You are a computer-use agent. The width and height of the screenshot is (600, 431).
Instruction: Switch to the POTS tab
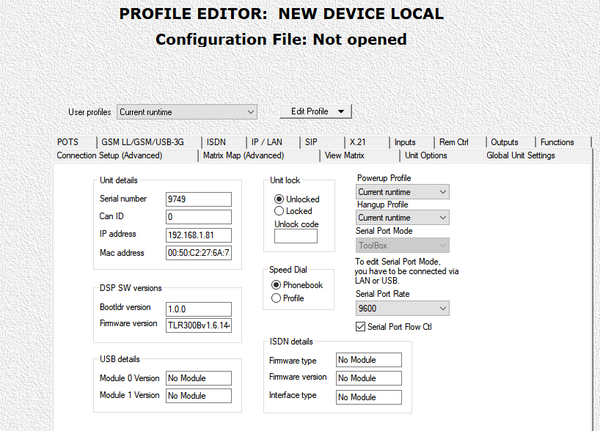point(68,142)
